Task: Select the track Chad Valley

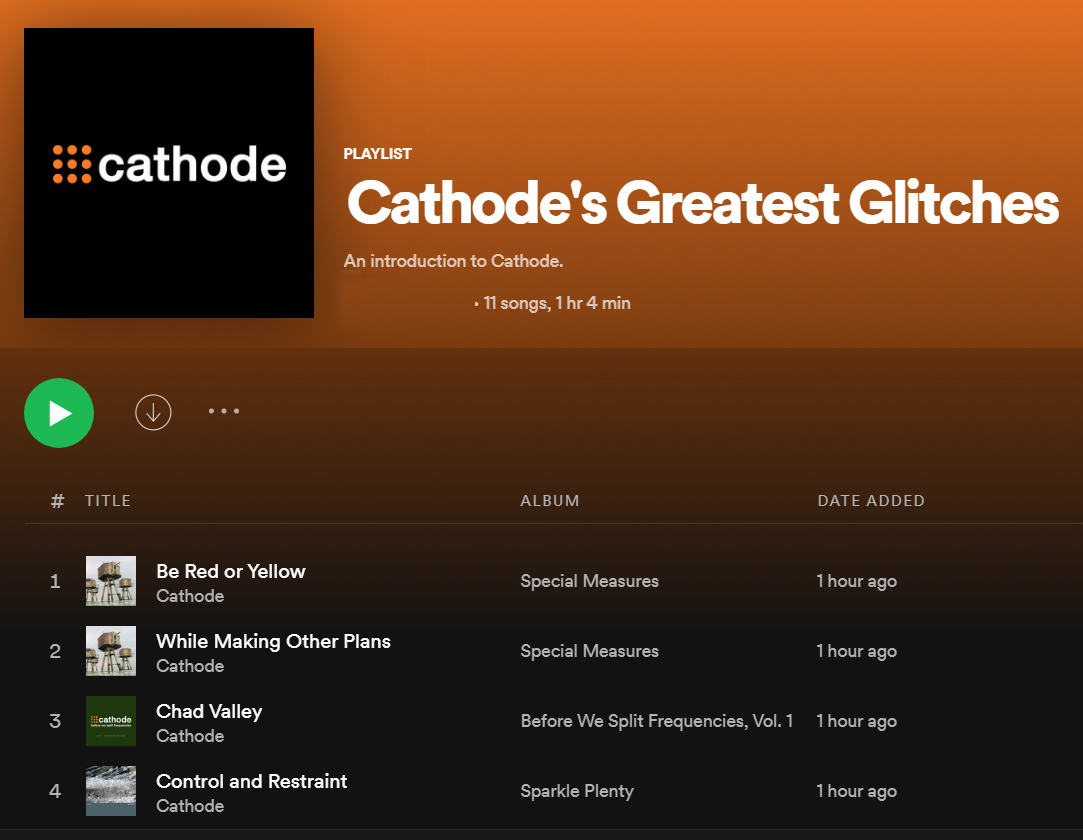Action: point(209,712)
